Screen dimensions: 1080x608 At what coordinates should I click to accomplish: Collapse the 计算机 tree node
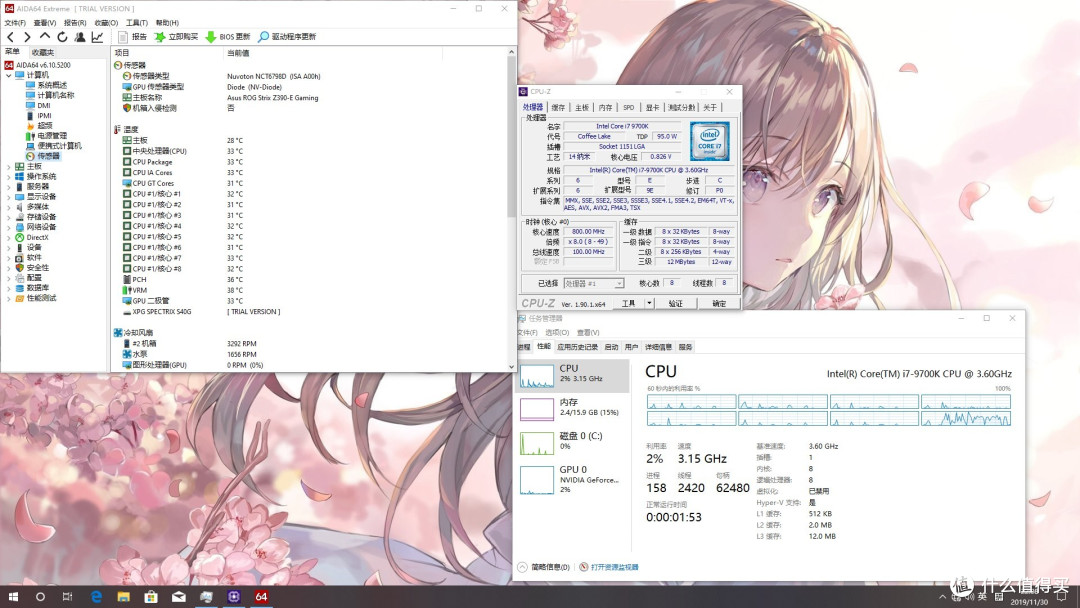pos(9,75)
